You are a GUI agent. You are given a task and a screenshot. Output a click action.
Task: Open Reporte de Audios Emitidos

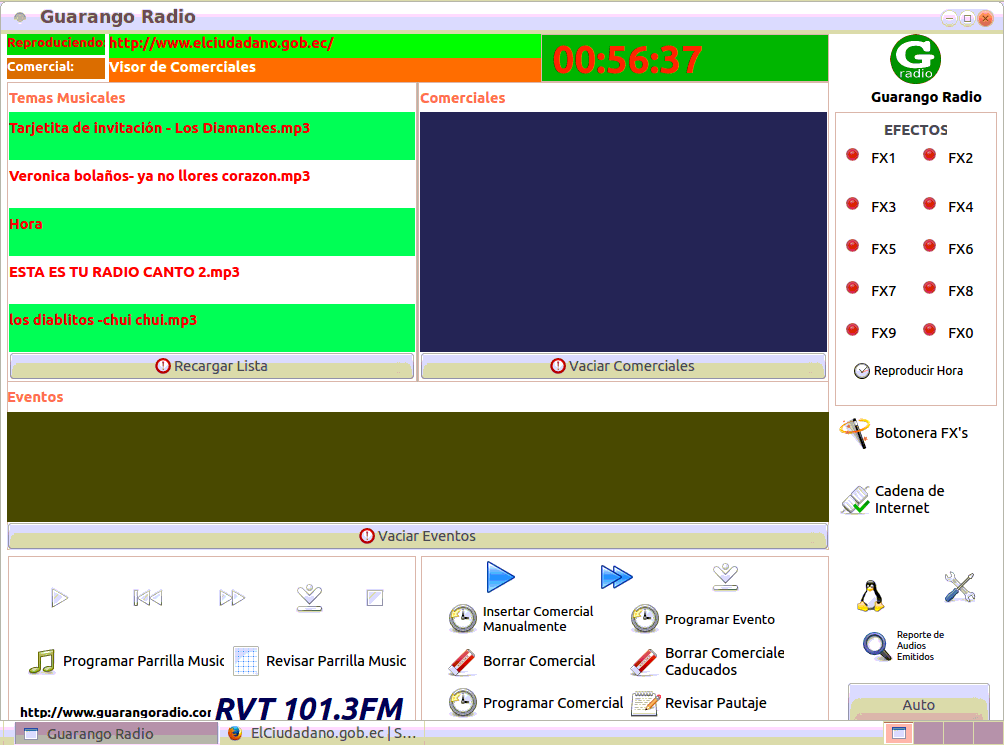point(904,645)
